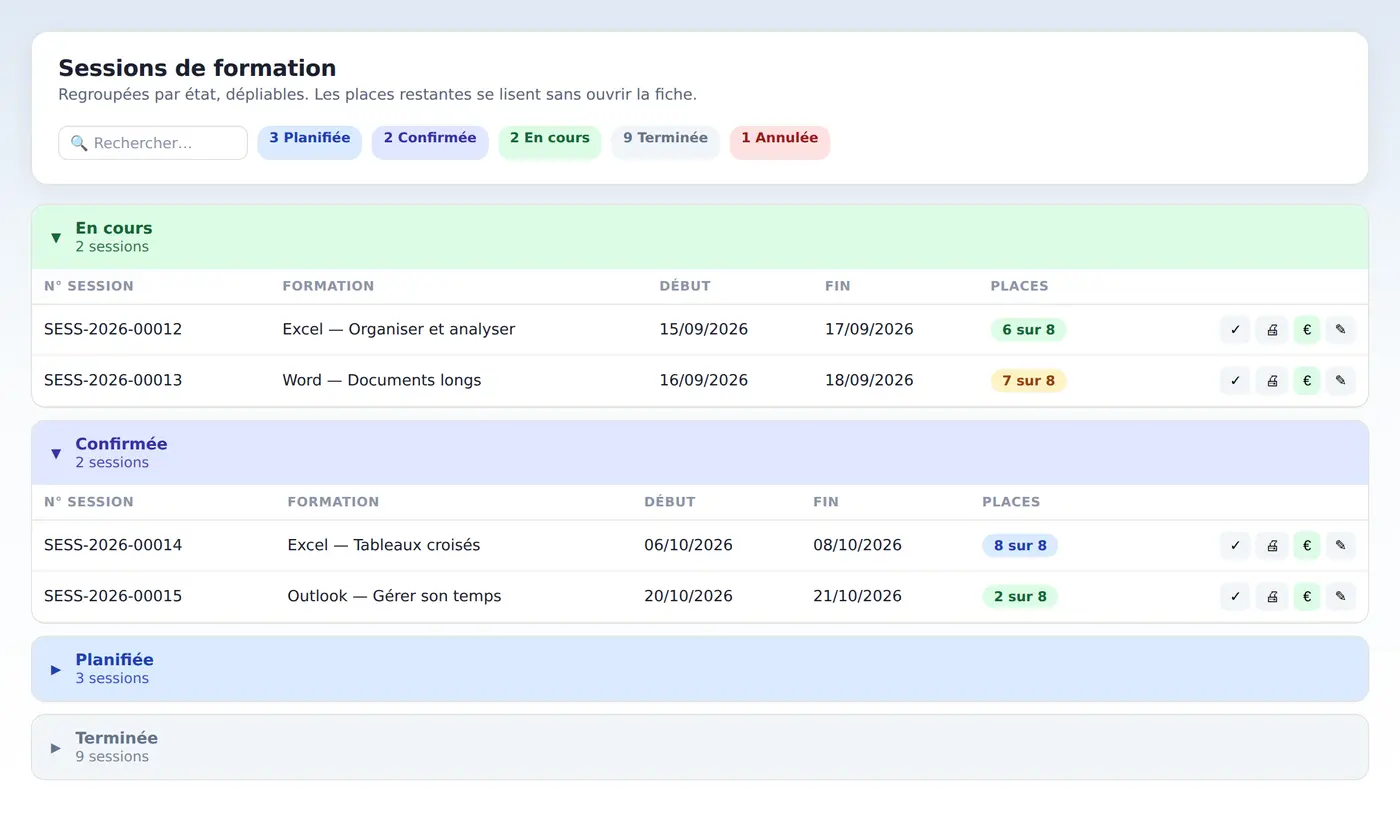Click the pencil edit icon for SESS-2026-00013
This screenshot has width=1400, height=823.
pos(1341,381)
